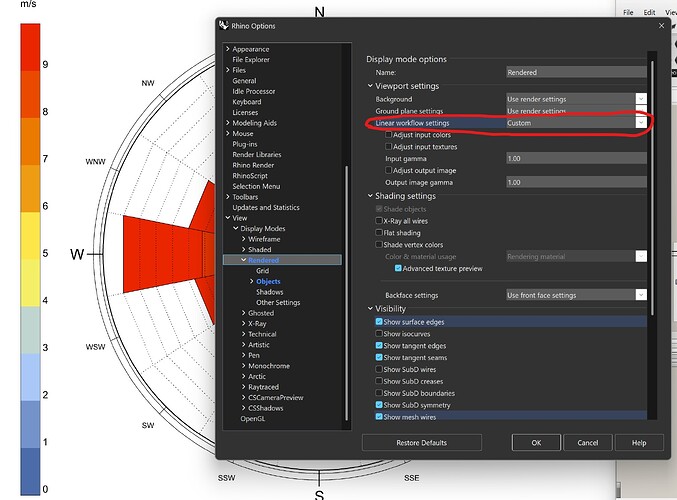This screenshot has width=677, height=500.
Task: Select Updates and Statistics page
Action: point(266,207)
